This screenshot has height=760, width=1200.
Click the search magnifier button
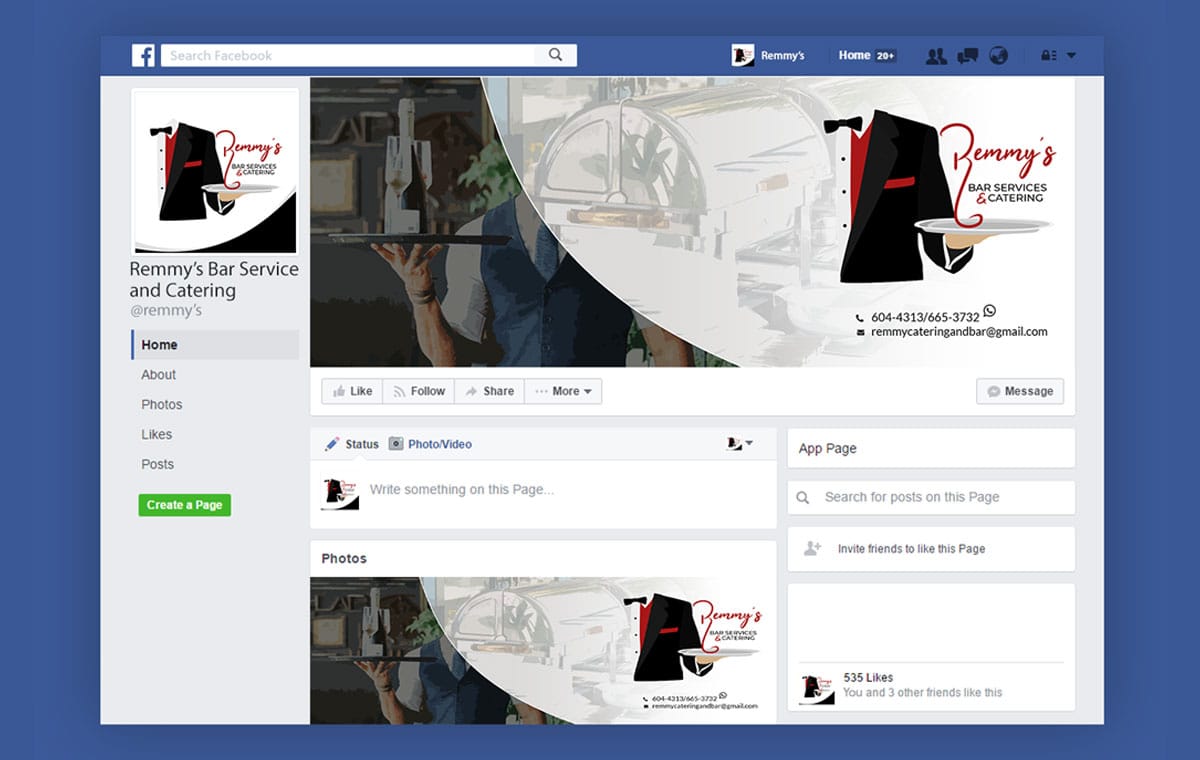(x=555, y=56)
